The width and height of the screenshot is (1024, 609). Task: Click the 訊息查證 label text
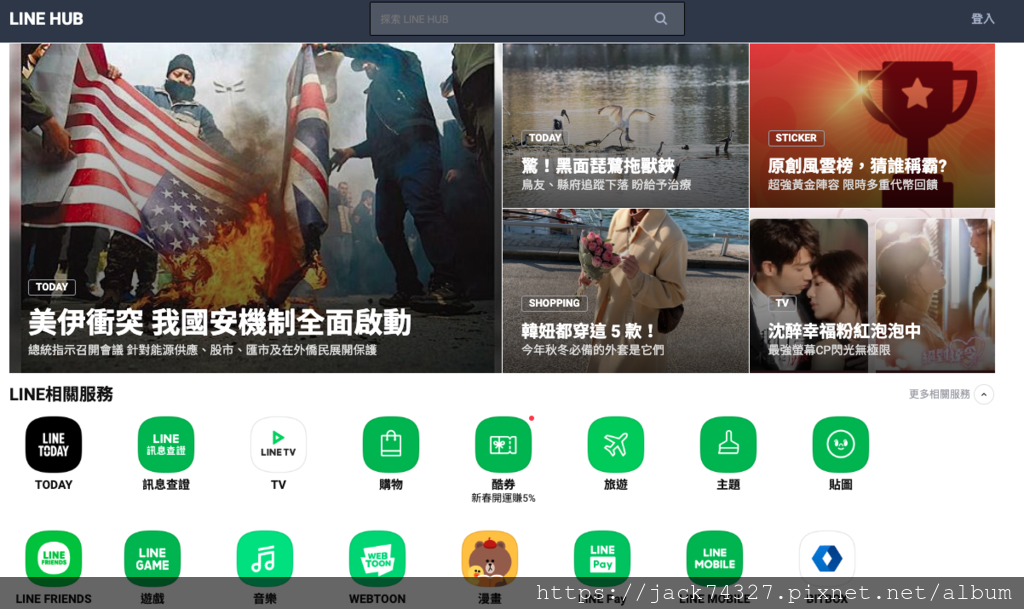(x=166, y=484)
